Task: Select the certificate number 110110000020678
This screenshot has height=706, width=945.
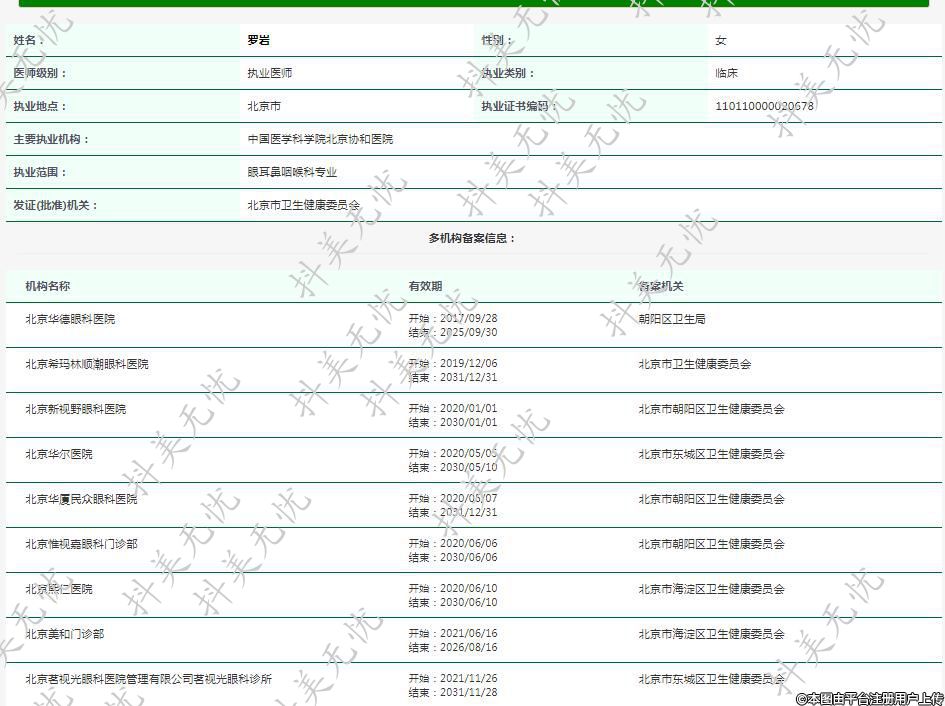Action: pyautogui.click(x=764, y=106)
